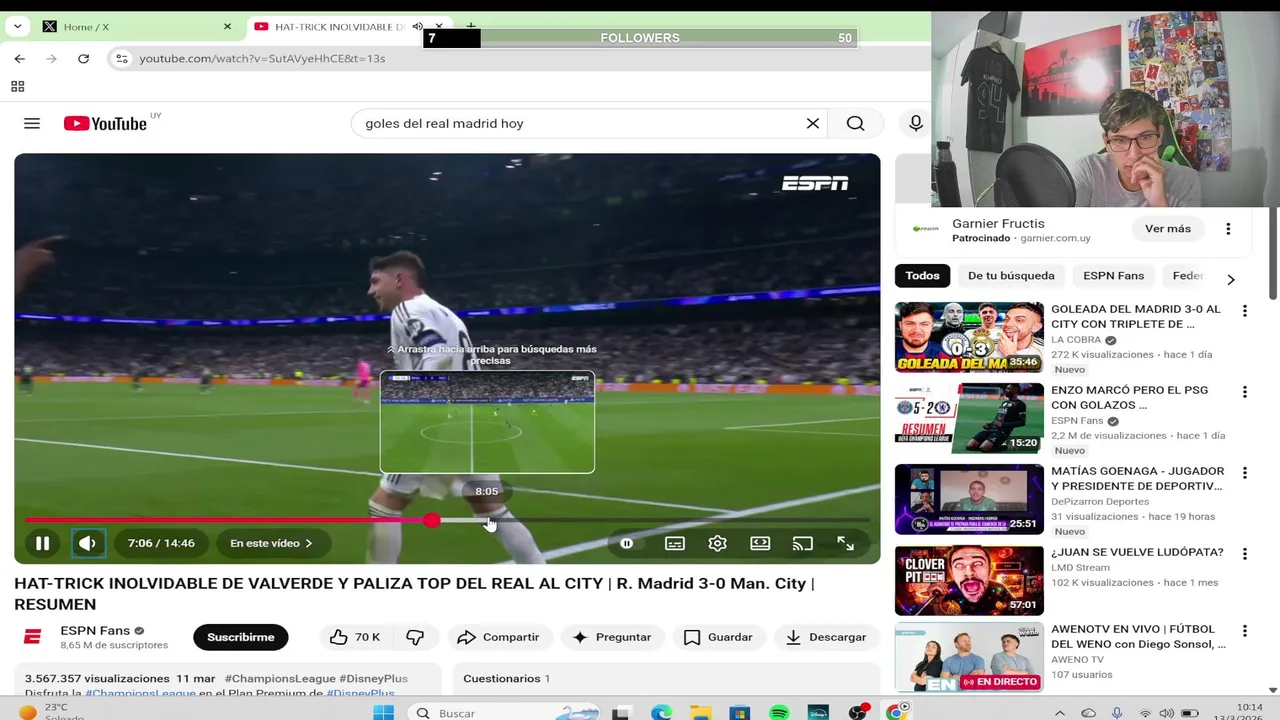
Task: Select the Todos filter chip
Action: 922,275
